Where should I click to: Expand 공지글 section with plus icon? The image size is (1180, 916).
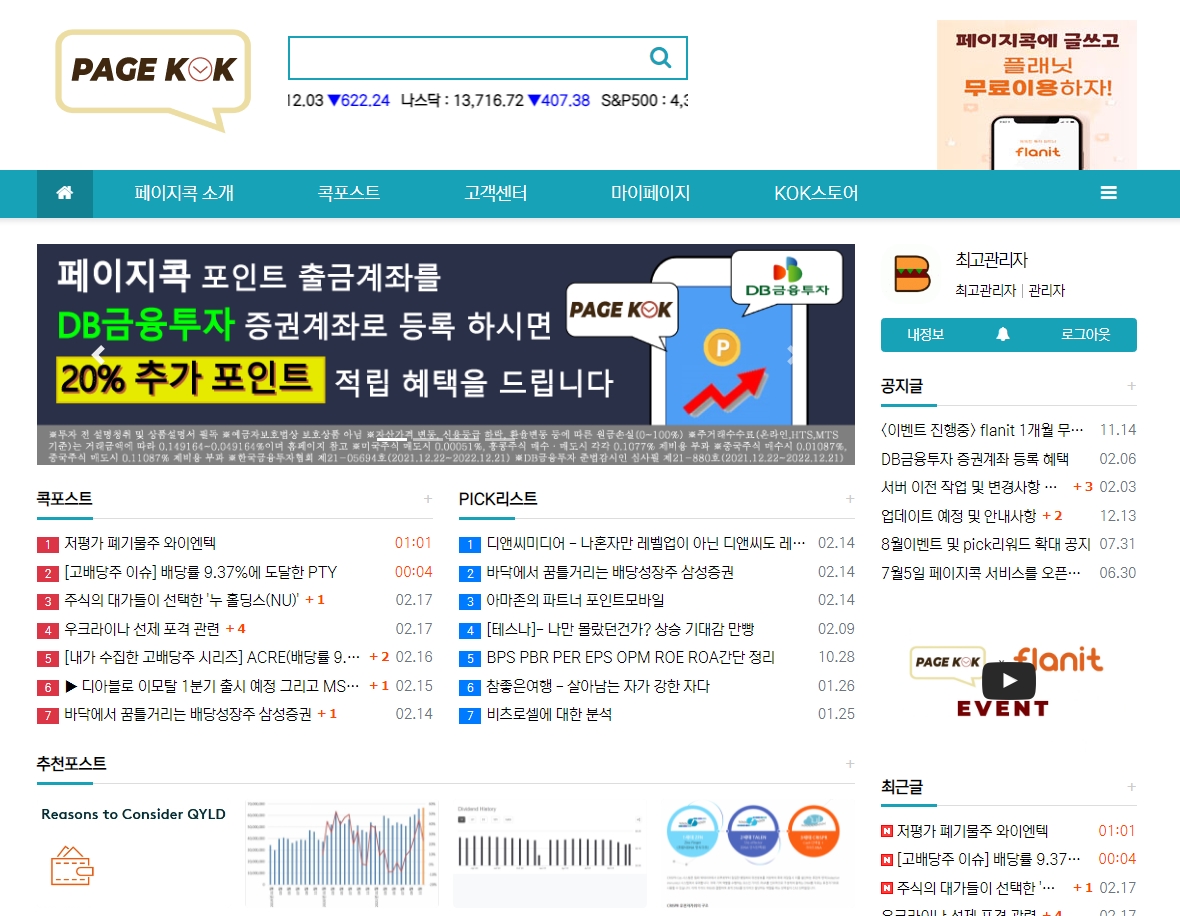coord(1132,386)
